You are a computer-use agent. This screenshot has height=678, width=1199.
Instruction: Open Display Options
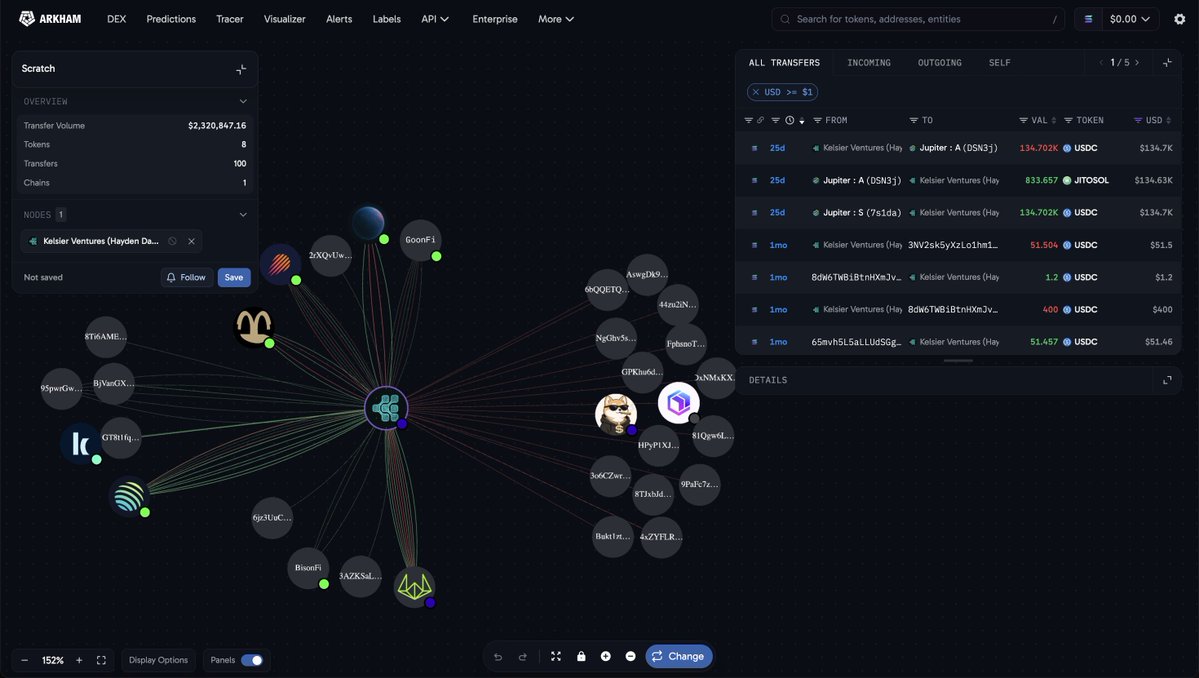click(x=158, y=660)
